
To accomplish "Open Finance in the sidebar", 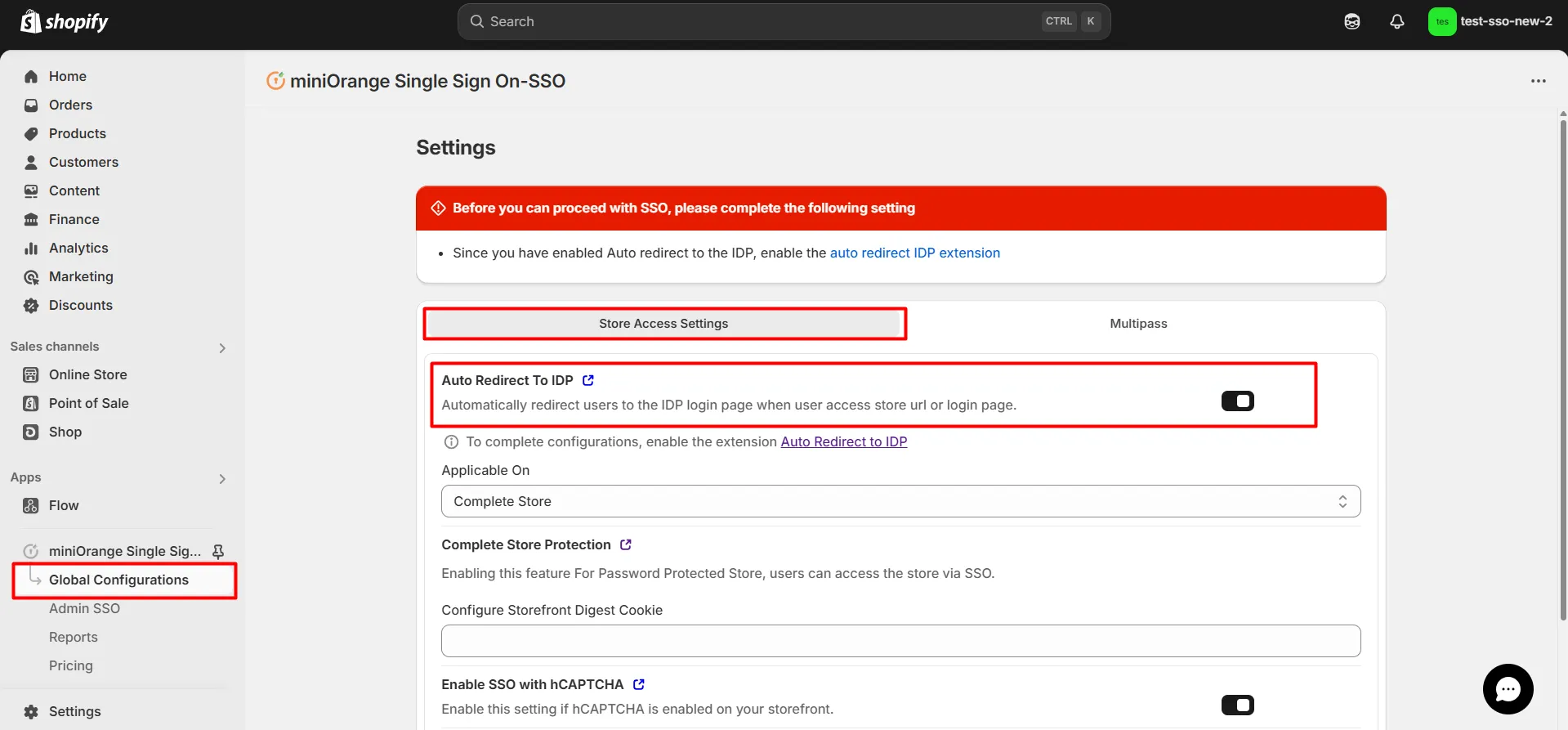I will point(74,219).
